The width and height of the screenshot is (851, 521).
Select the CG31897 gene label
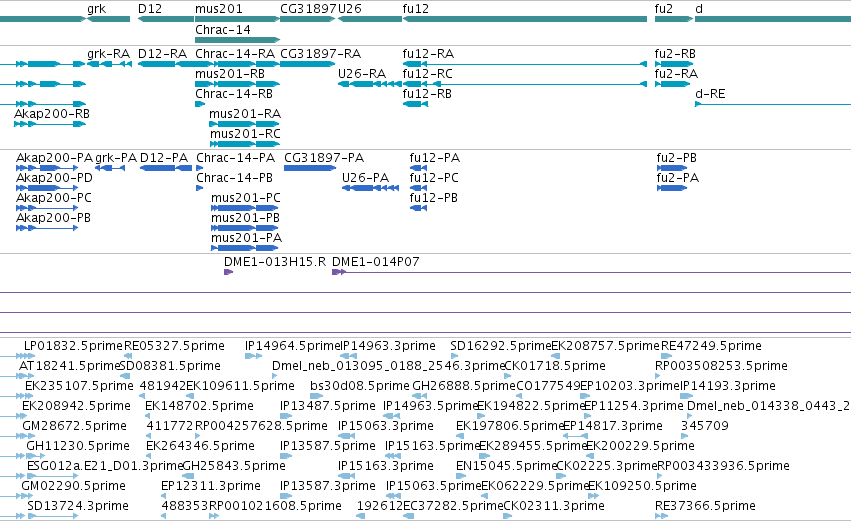[308, 9]
